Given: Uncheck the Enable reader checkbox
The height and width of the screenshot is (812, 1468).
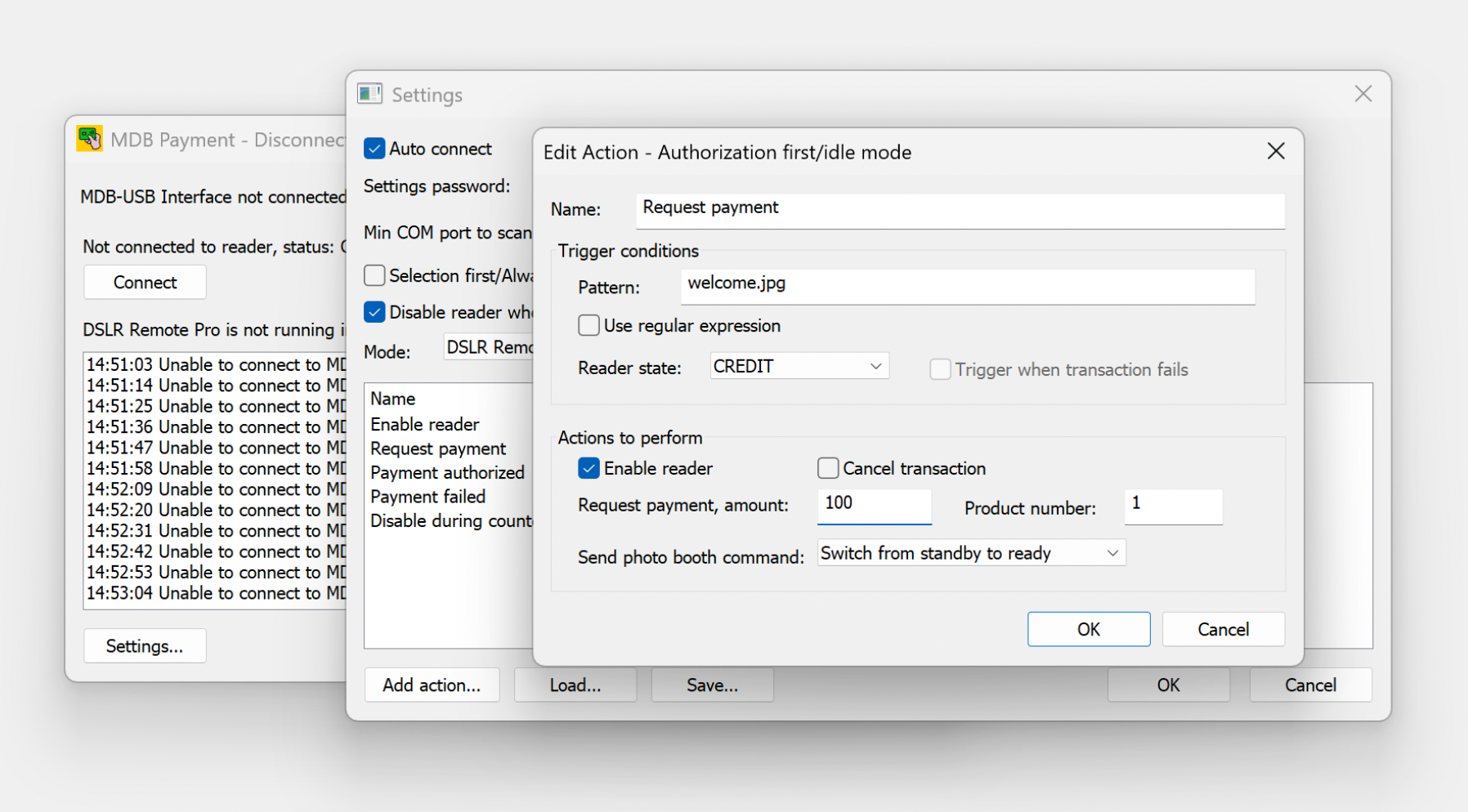Looking at the screenshot, I should pyautogui.click(x=589, y=468).
